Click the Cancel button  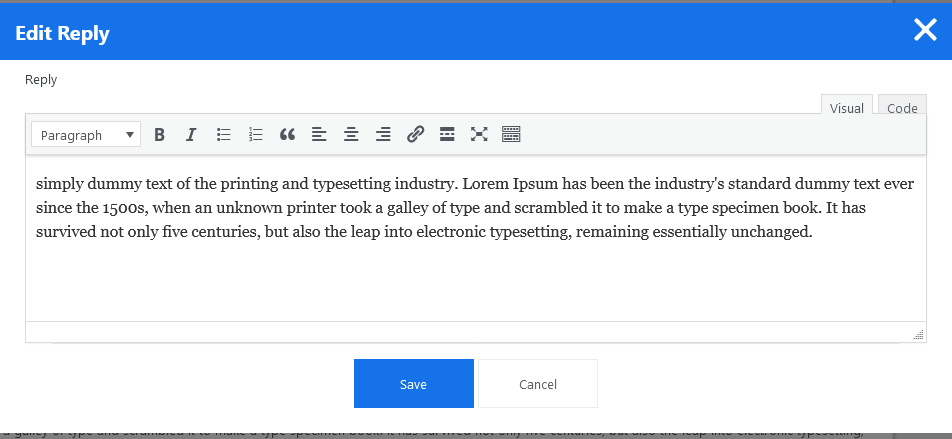[x=538, y=384]
